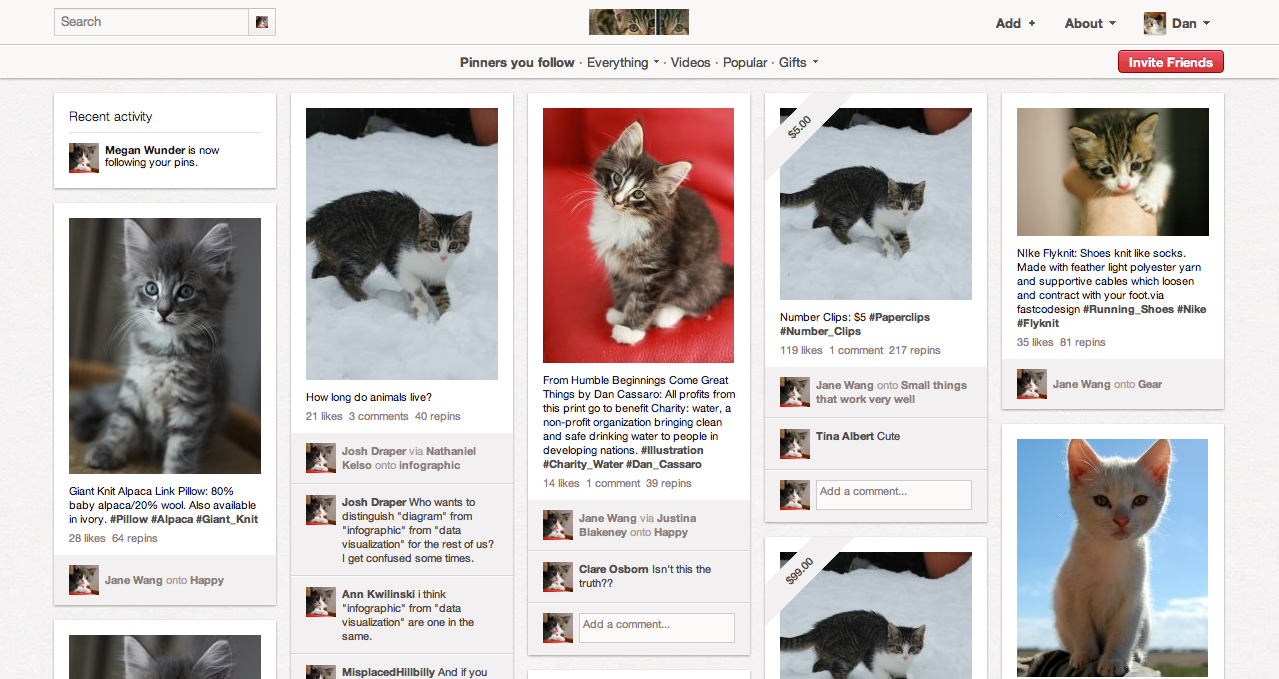Select Pinners you follow tab
Viewport: 1279px width, 679px height.
pyautogui.click(x=517, y=62)
